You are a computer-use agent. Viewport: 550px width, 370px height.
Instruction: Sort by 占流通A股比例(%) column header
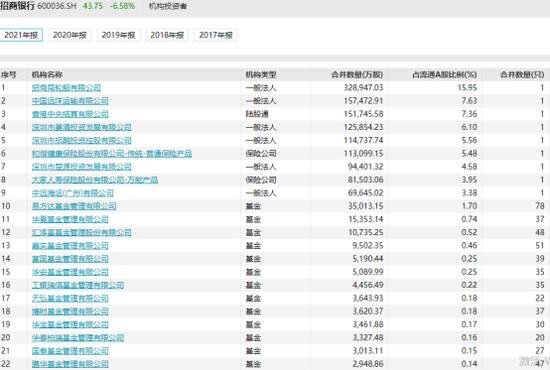444,75
